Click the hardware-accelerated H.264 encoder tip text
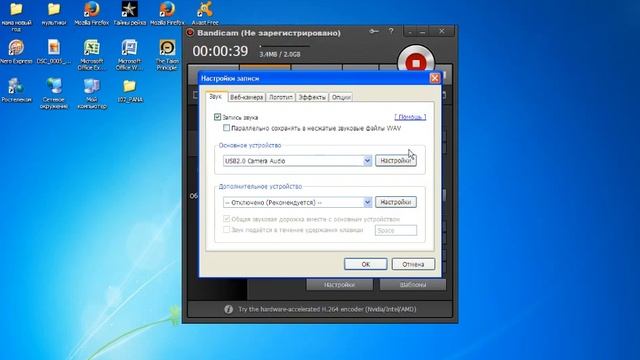The height and width of the screenshot is (360, 640). pyautogui.click(x=327, y=309)
